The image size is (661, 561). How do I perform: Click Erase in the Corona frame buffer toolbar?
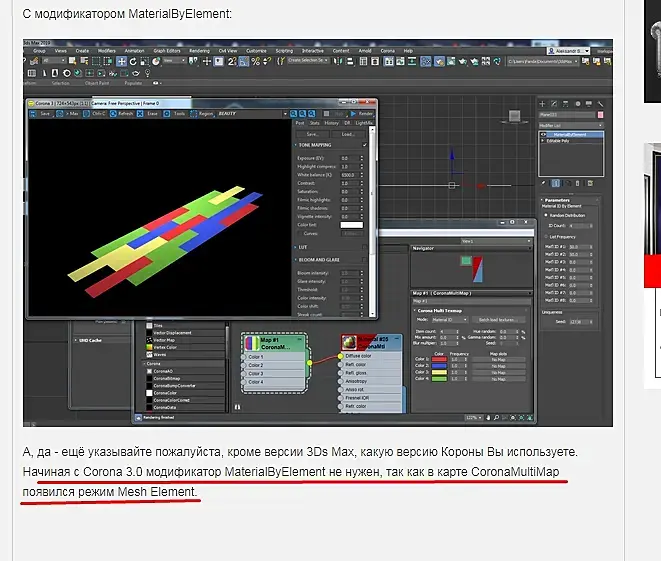tap(148, 114)
